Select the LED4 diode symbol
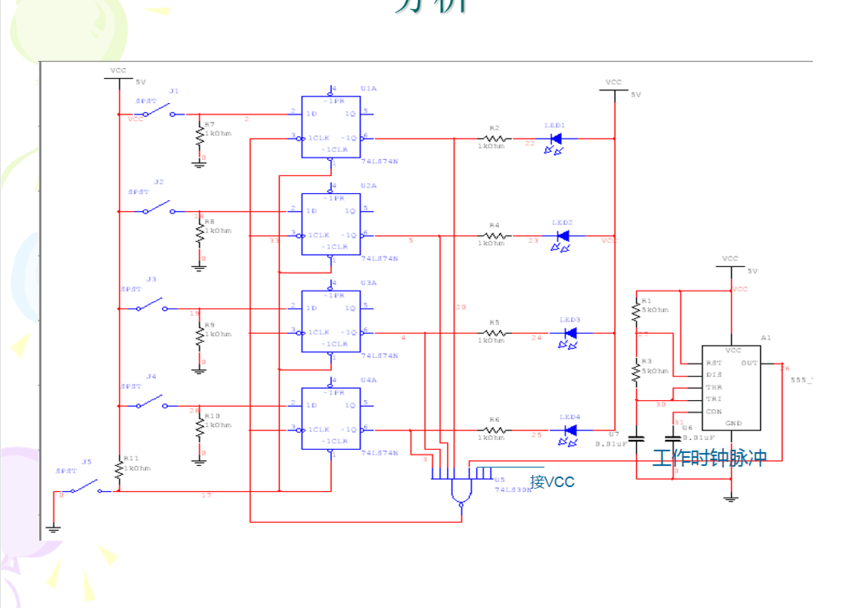The width and height of the screenshot is (860, 608). [x=570, y=431]
